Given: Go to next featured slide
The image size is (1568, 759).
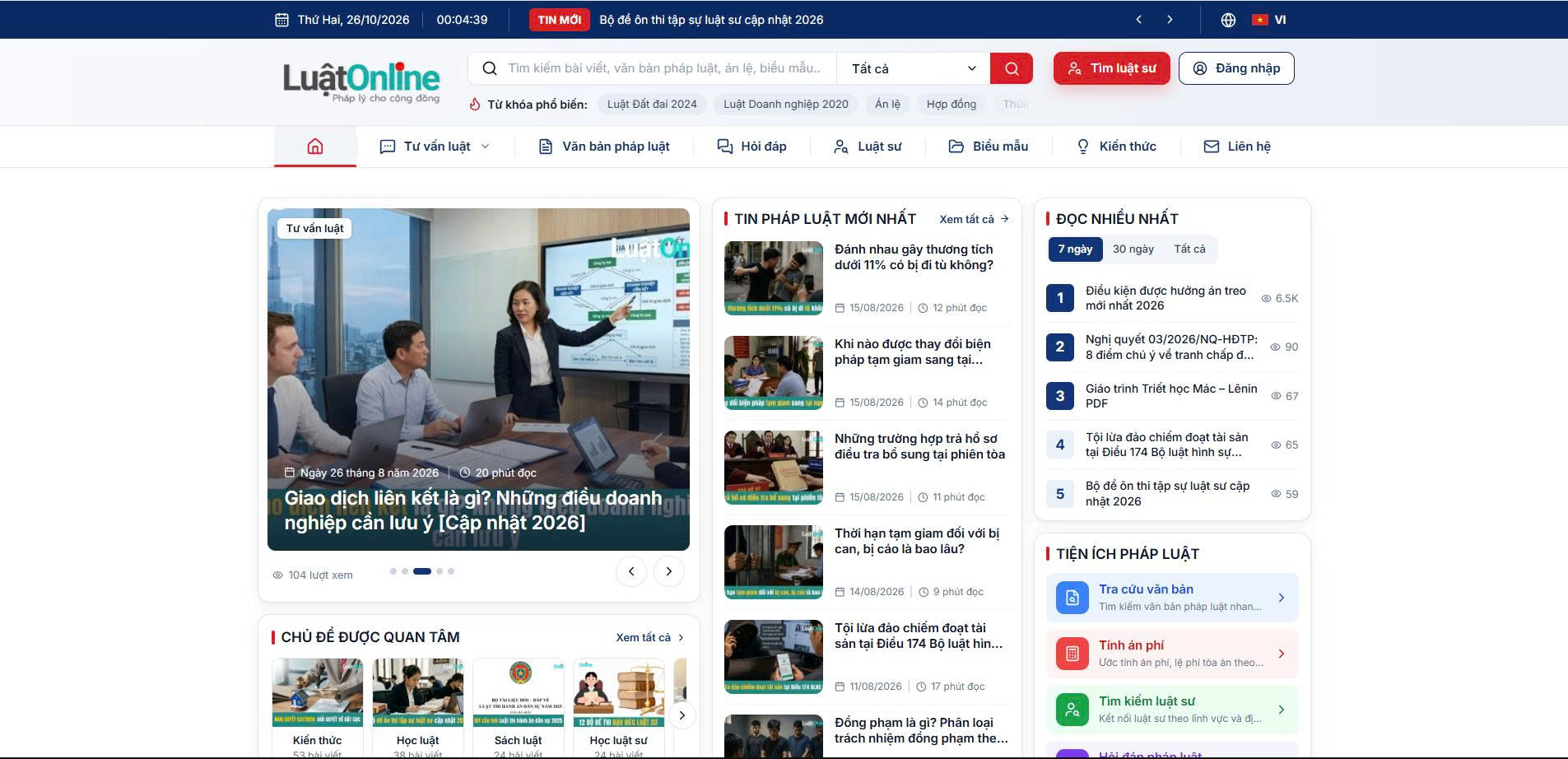Looking at the screenshot, I should [x=669, y=571].
